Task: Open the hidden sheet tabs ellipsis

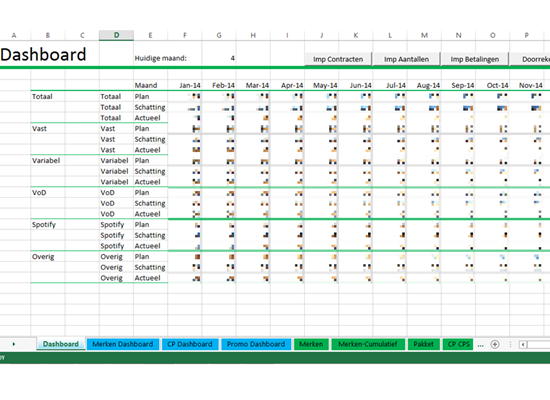Action: pos(481,345)
